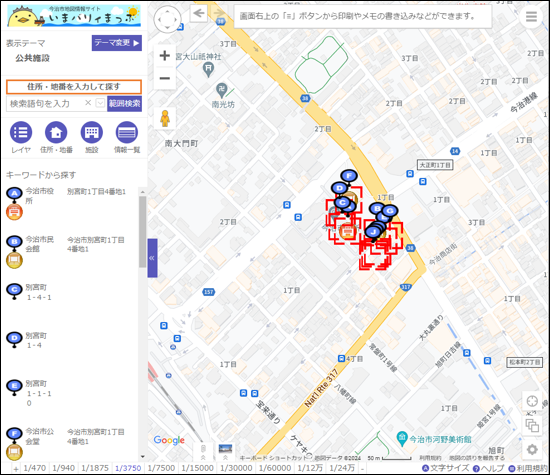This screenshot has width=550, height=475.
Task: Select scale 1/3750
Action: click(x=128, y=468)
